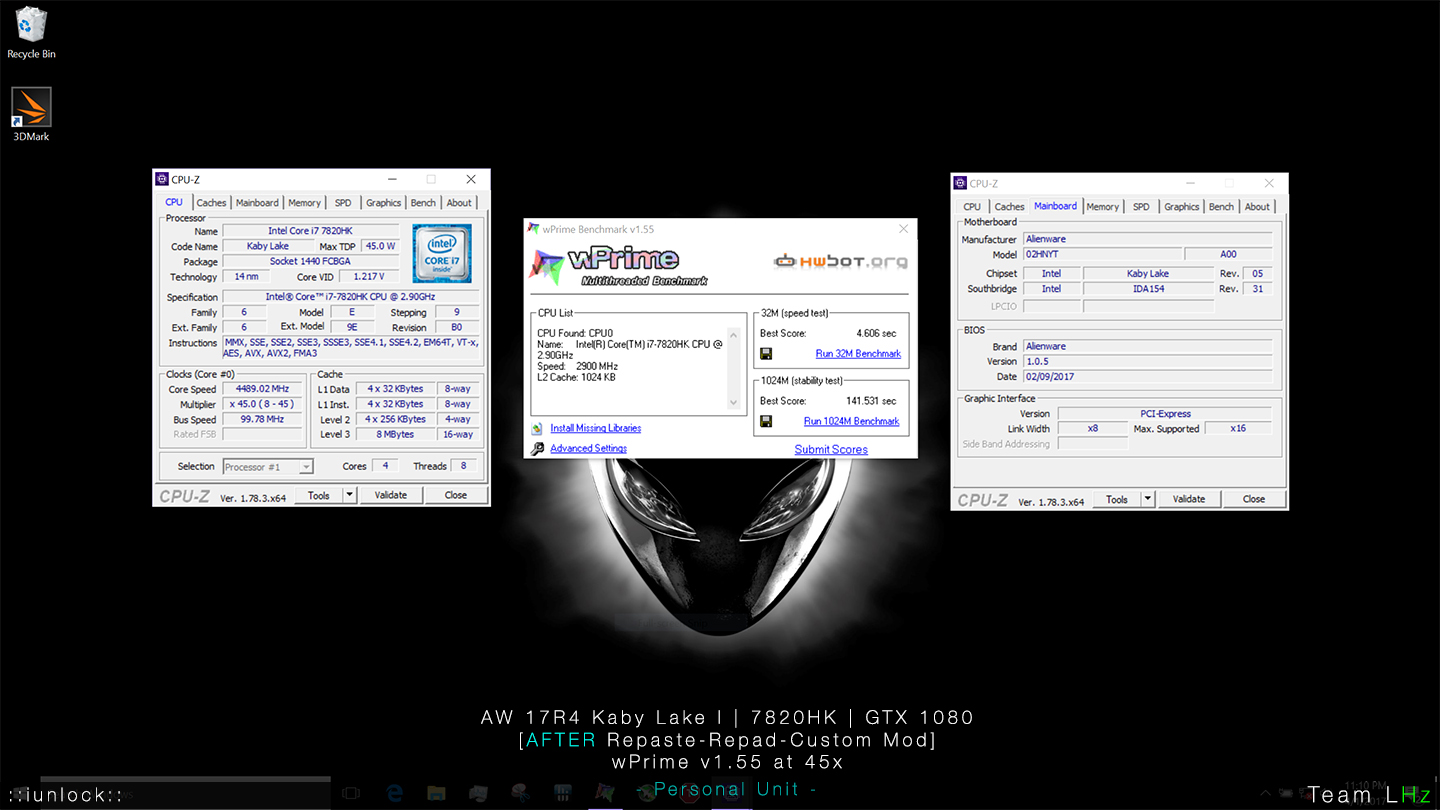Click the Max TDP value 45.0 W
This screenshot has height=810, width=1440.
[380, 246]
